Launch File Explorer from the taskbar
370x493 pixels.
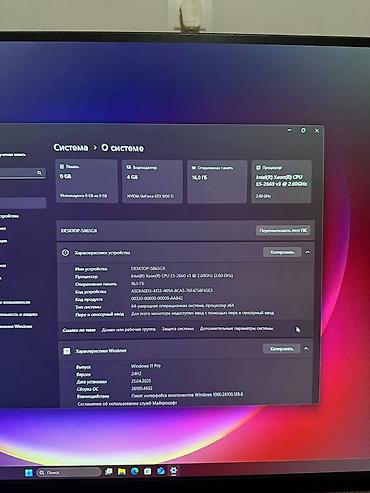click(122, 471)
